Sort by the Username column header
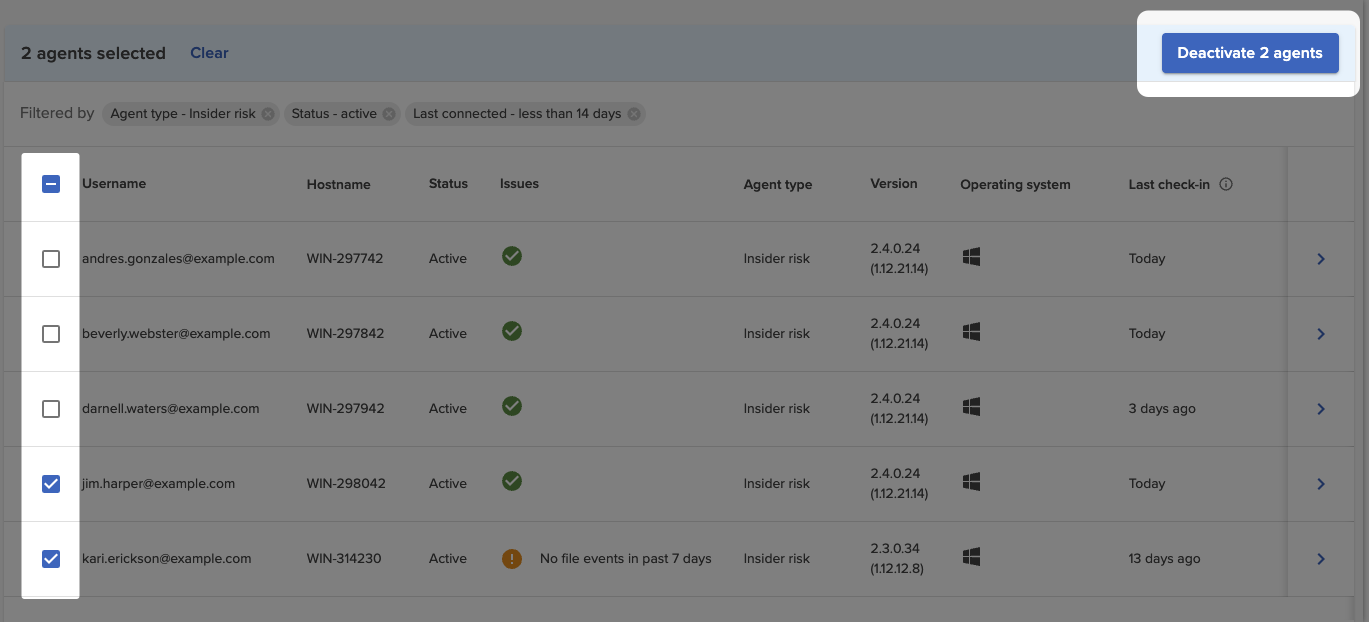This screenshot has height=622, width=1369. click(x=114, y=184)
